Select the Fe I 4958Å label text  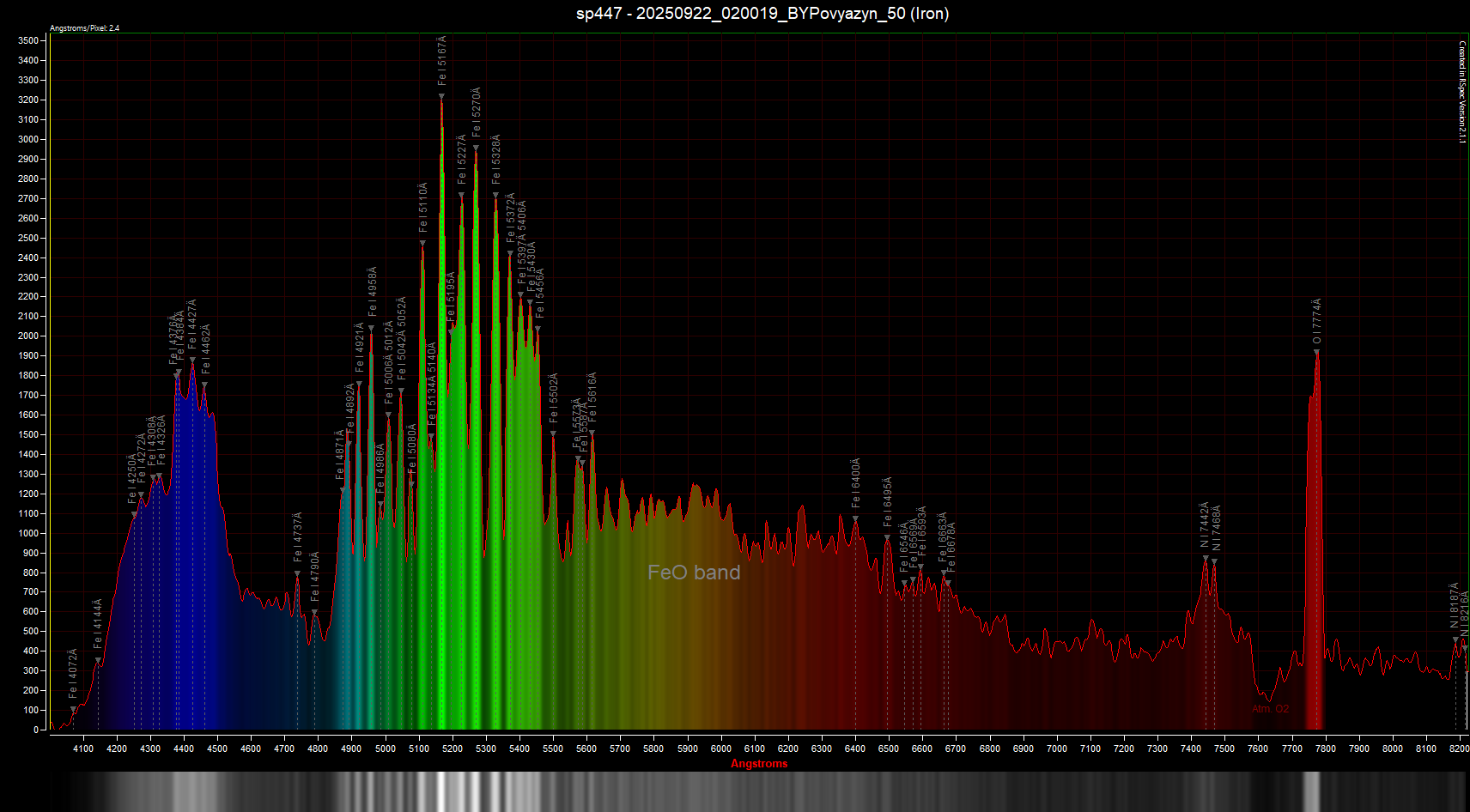[x=373, y=292]
